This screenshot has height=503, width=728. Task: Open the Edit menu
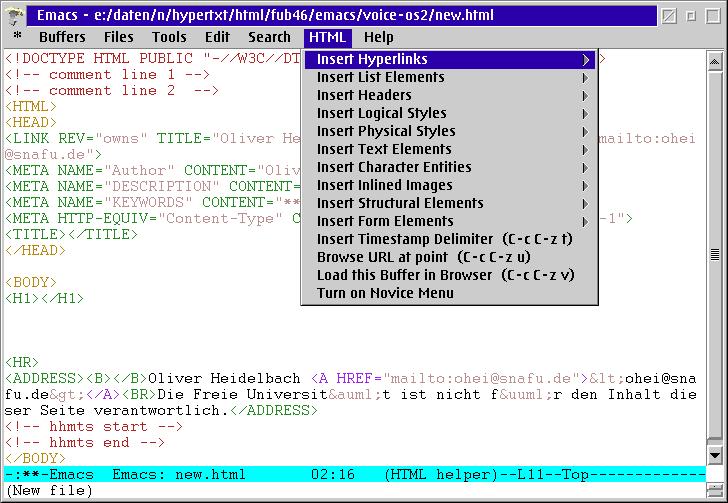pos(217,37)
